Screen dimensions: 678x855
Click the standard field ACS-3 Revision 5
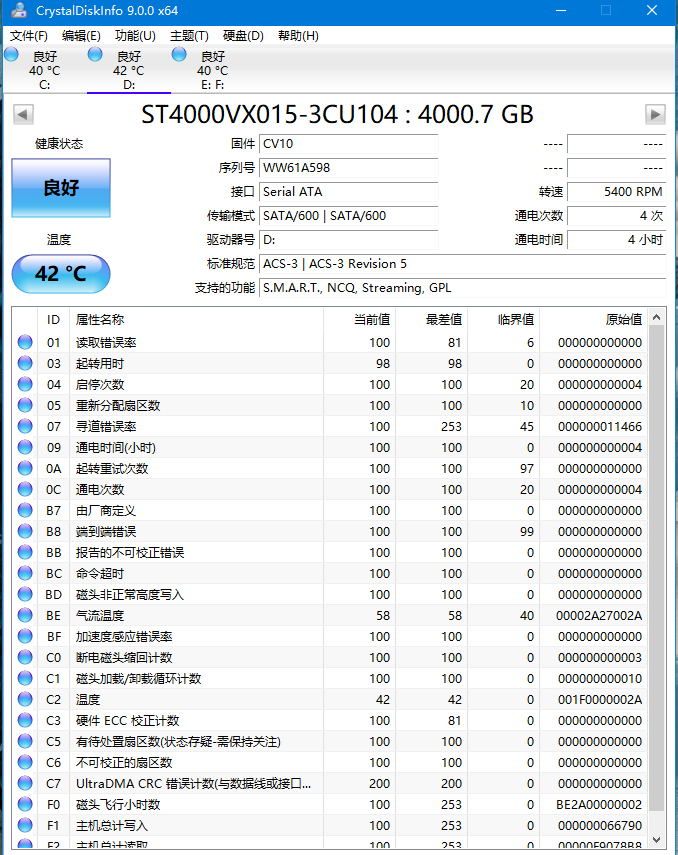(x=463, y=264)
